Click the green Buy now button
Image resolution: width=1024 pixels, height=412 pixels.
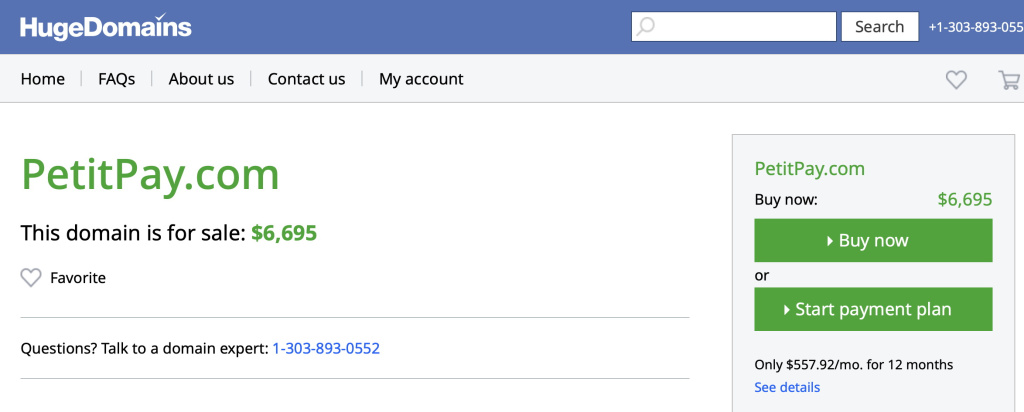[x=873, y=240]
